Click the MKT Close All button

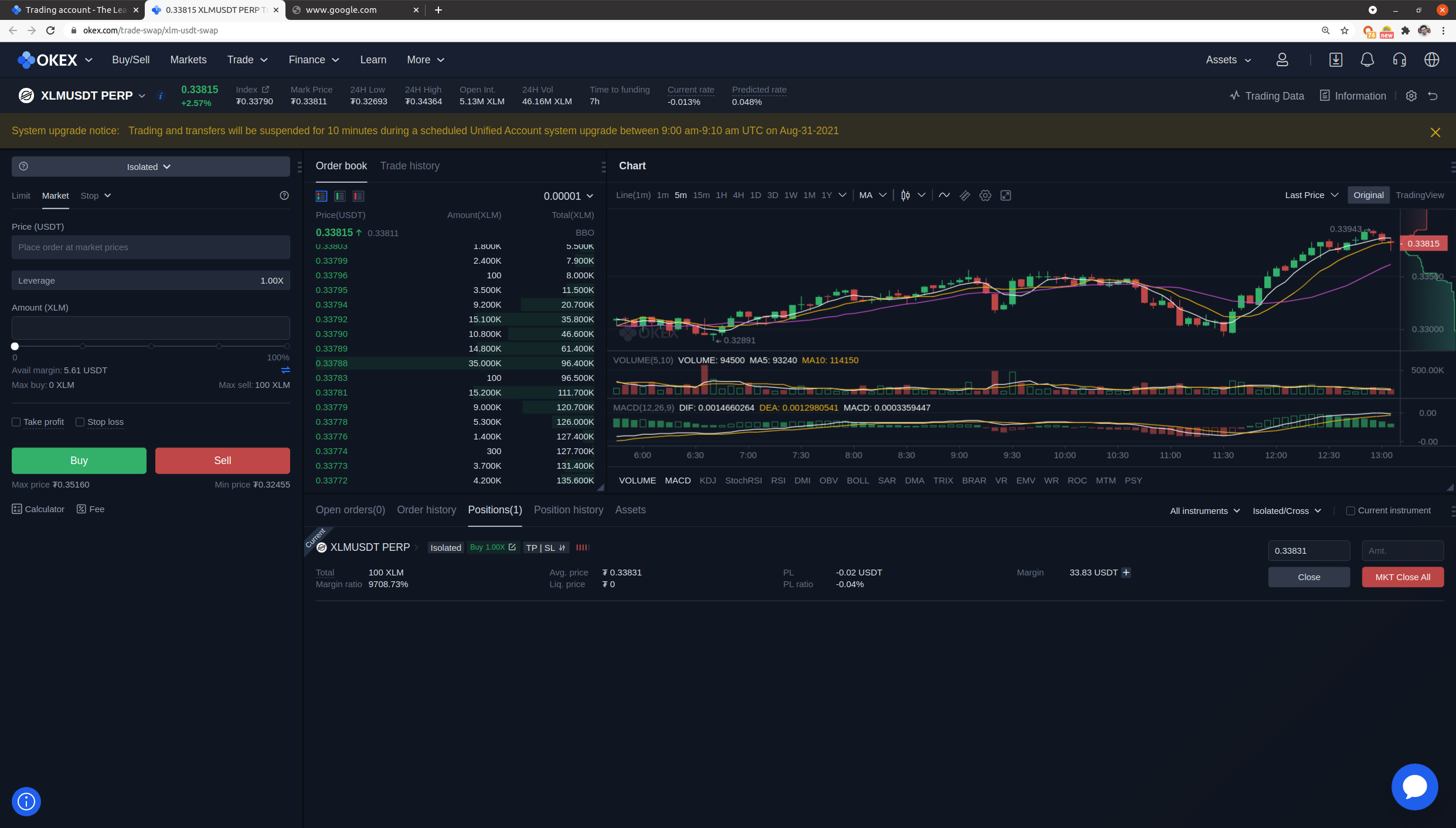click(1402, 577)
